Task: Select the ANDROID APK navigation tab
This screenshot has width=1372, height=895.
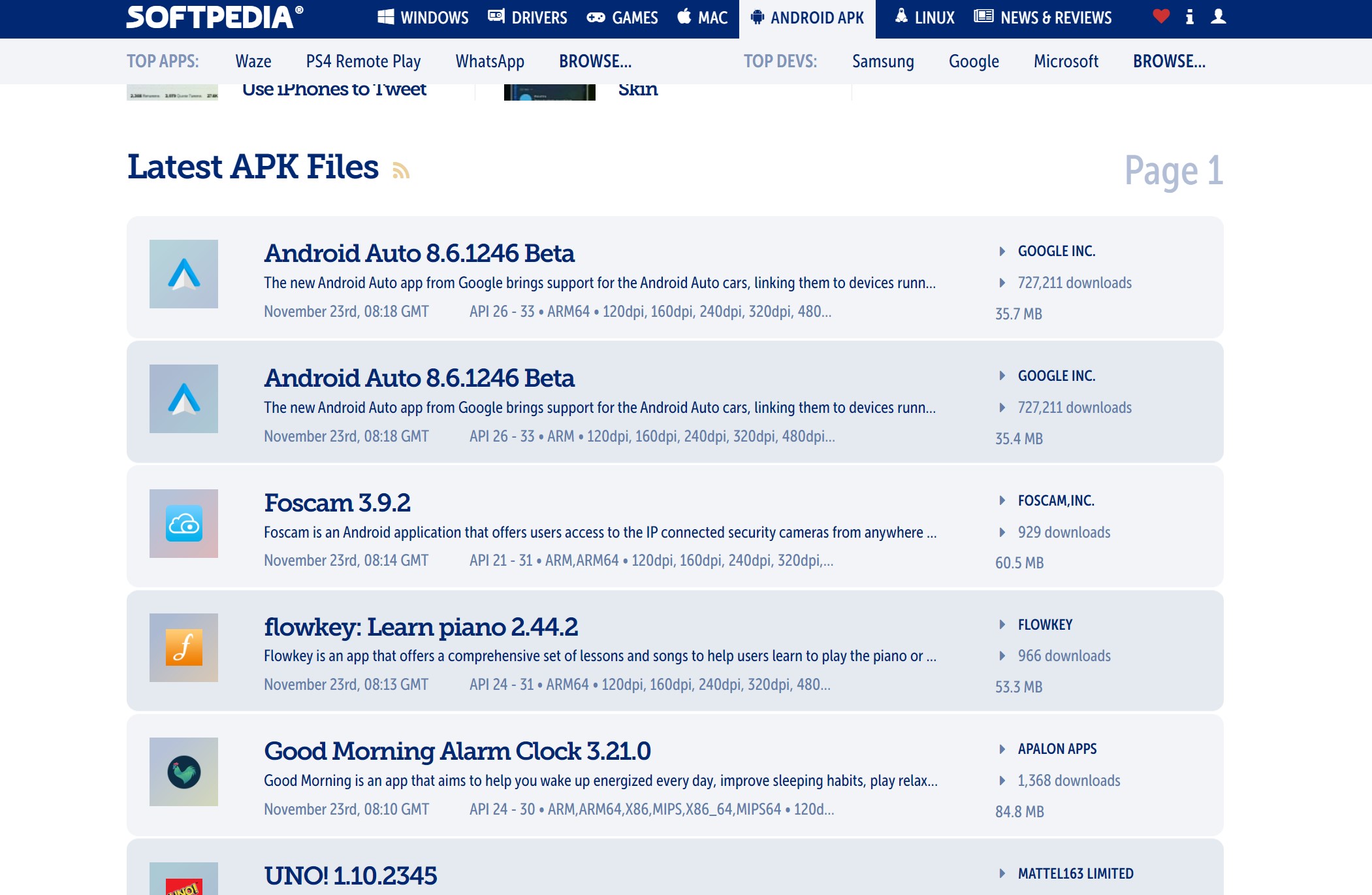Action: pos(807,18)
